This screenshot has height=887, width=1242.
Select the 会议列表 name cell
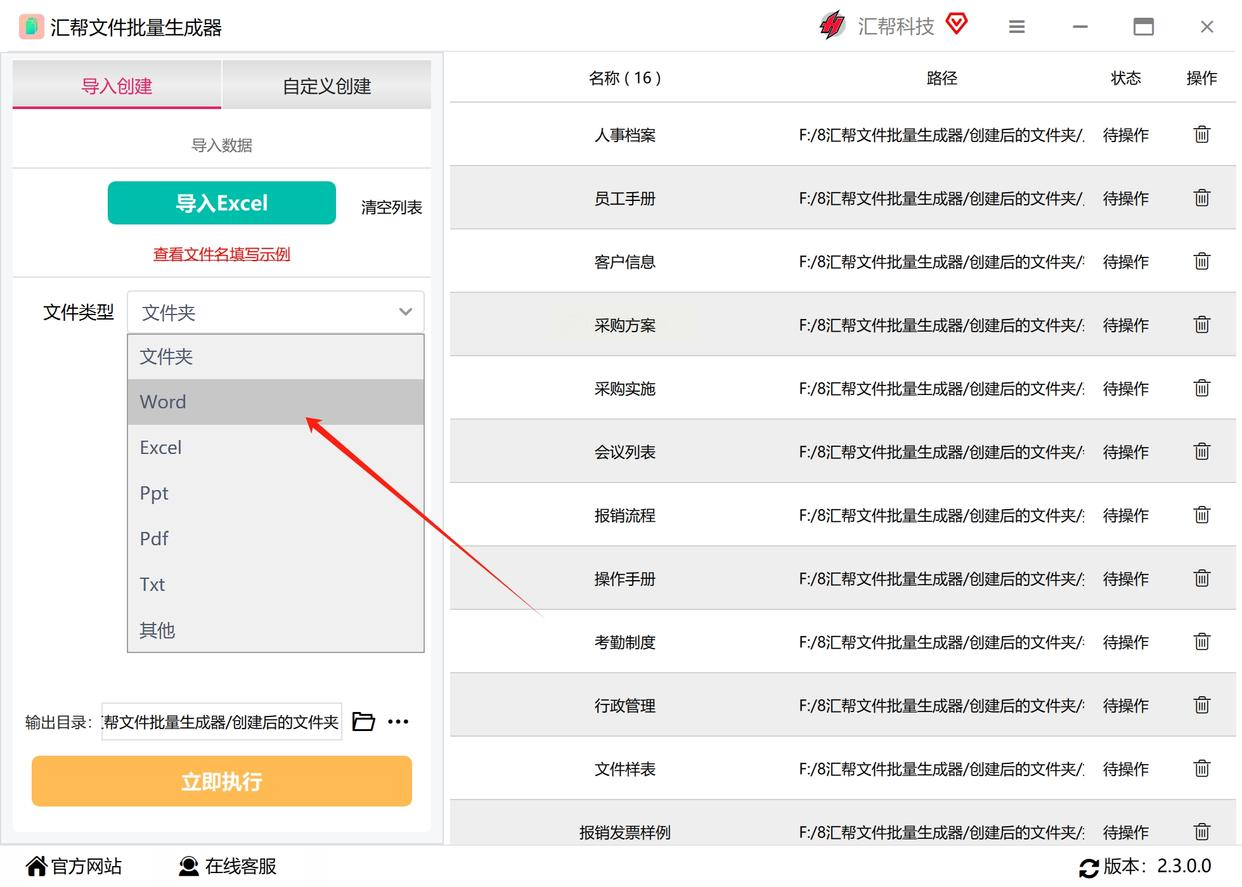tap(625, 452)
